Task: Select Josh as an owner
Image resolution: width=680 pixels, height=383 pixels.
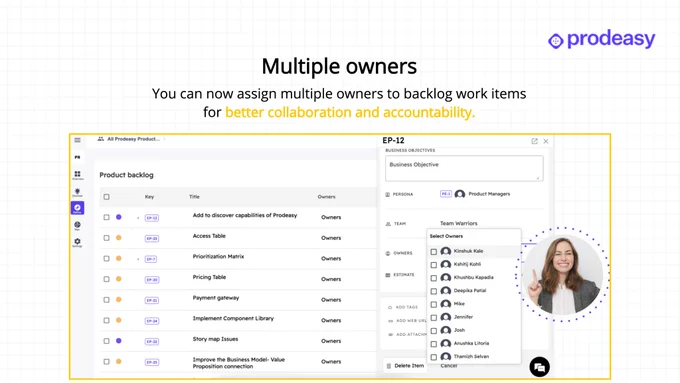Action: [434, 331]
